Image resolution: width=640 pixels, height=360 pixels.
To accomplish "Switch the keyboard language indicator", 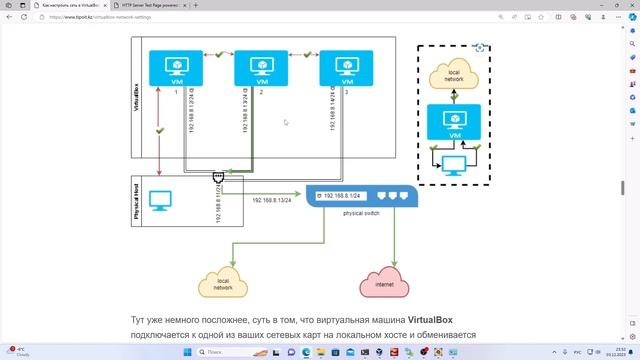I will point(578,352).
